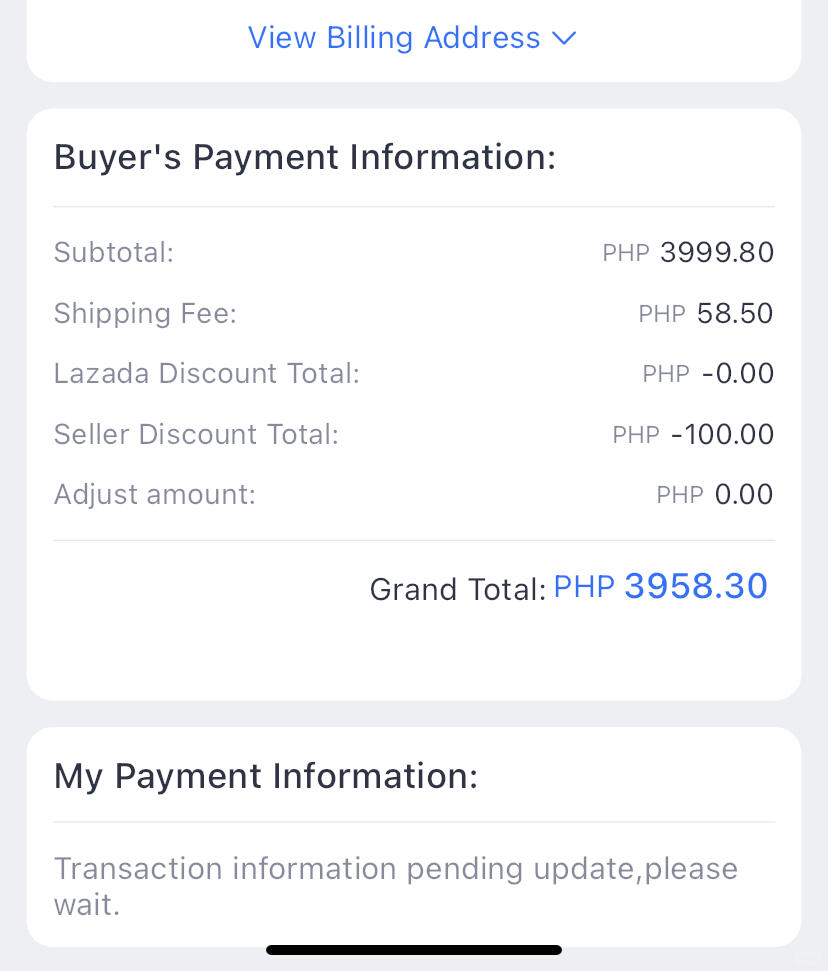
Task: Tap the home indicator bar at bottom
Action: [x=414, y=950]
